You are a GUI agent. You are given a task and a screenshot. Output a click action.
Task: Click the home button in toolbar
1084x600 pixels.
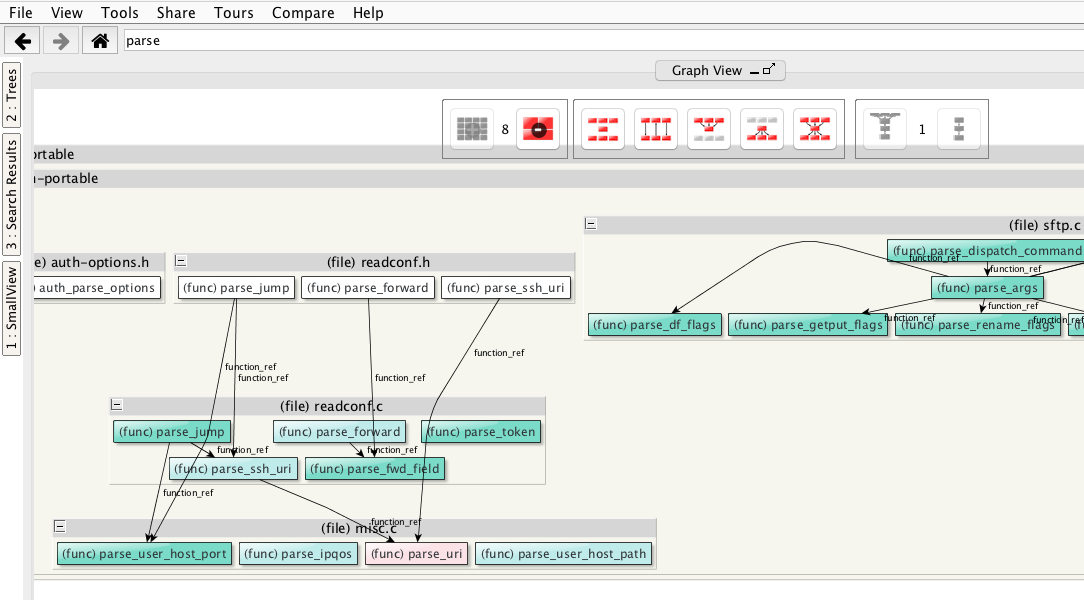pos(99,41)
